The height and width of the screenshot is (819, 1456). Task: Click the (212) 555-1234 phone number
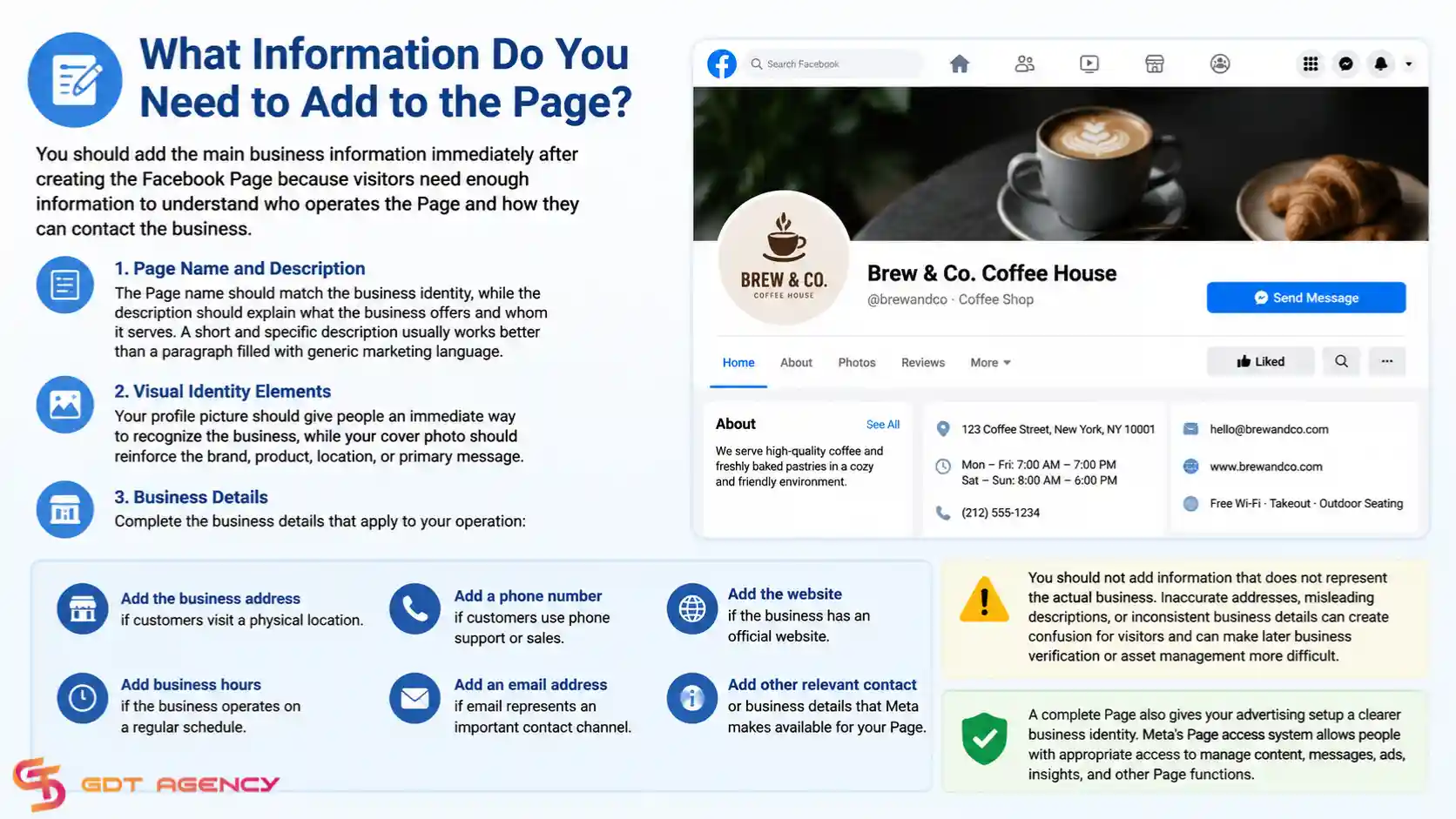pyautogui.click(x=1000, y=513)
